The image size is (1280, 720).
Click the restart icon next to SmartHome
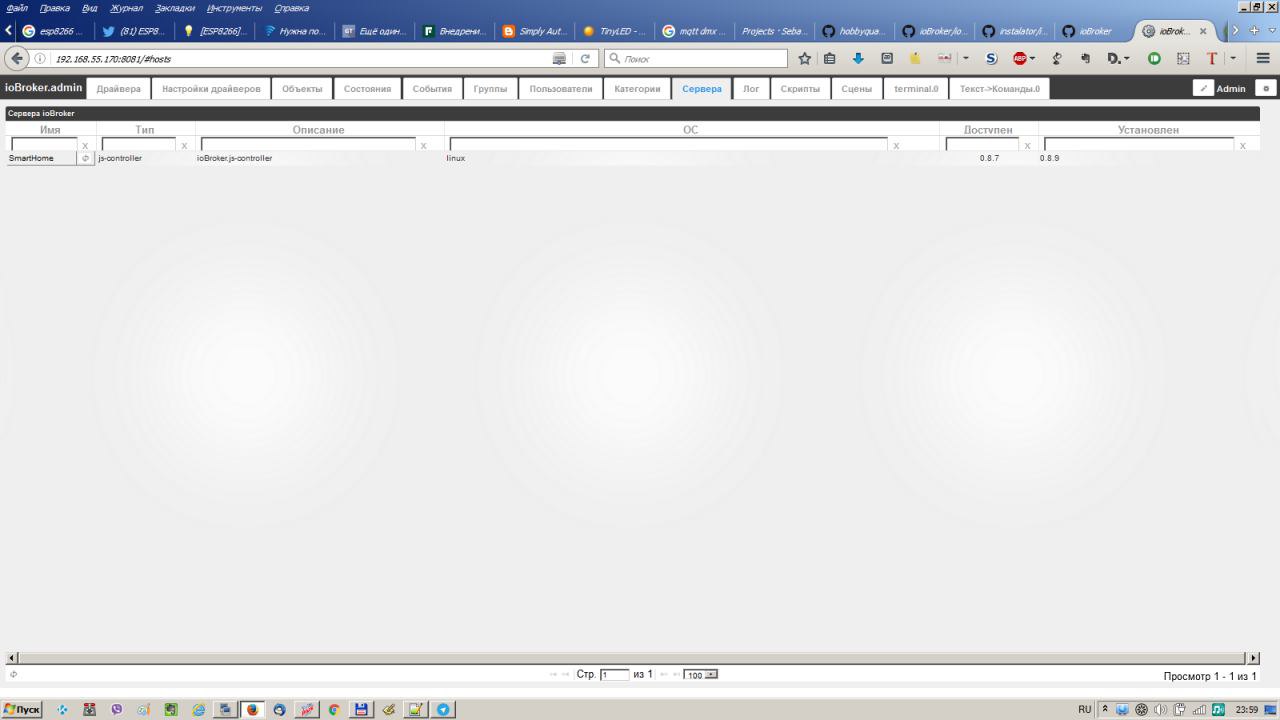point(86,158)
